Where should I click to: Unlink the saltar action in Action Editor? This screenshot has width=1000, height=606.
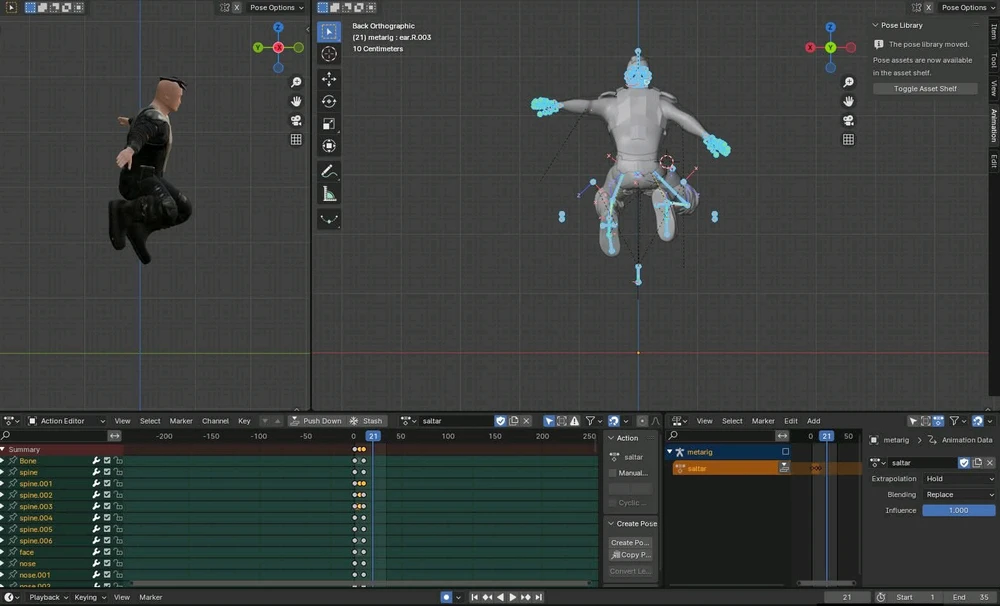526,421
